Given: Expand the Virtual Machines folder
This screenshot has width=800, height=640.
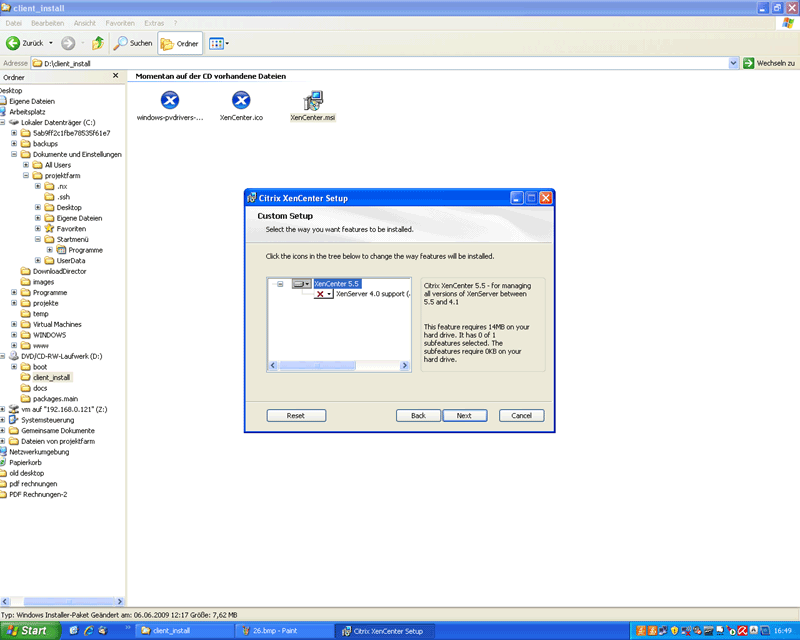Looking at the screenshot, I should tap(14, 324).
